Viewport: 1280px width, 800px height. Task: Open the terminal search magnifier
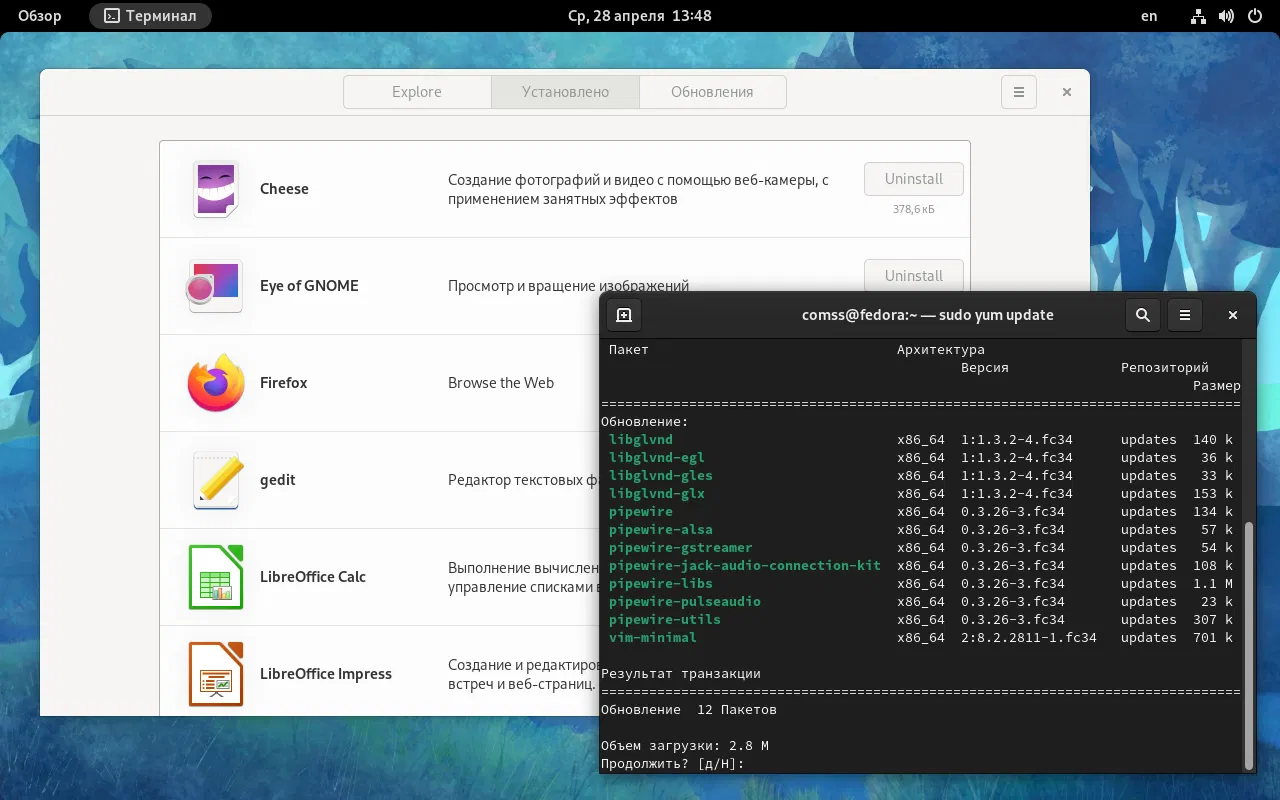[x=1143, y=315]
